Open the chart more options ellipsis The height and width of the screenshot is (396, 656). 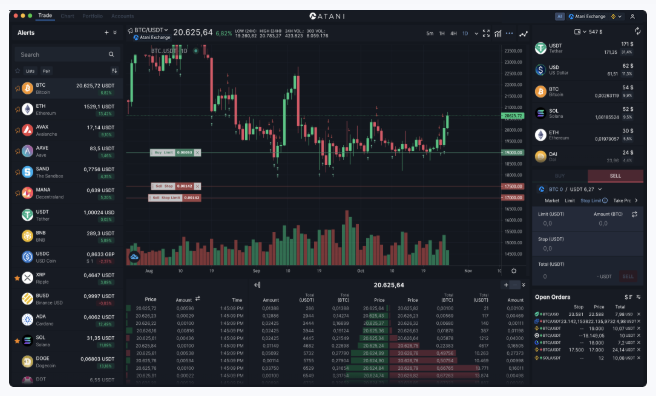[509, 33]
